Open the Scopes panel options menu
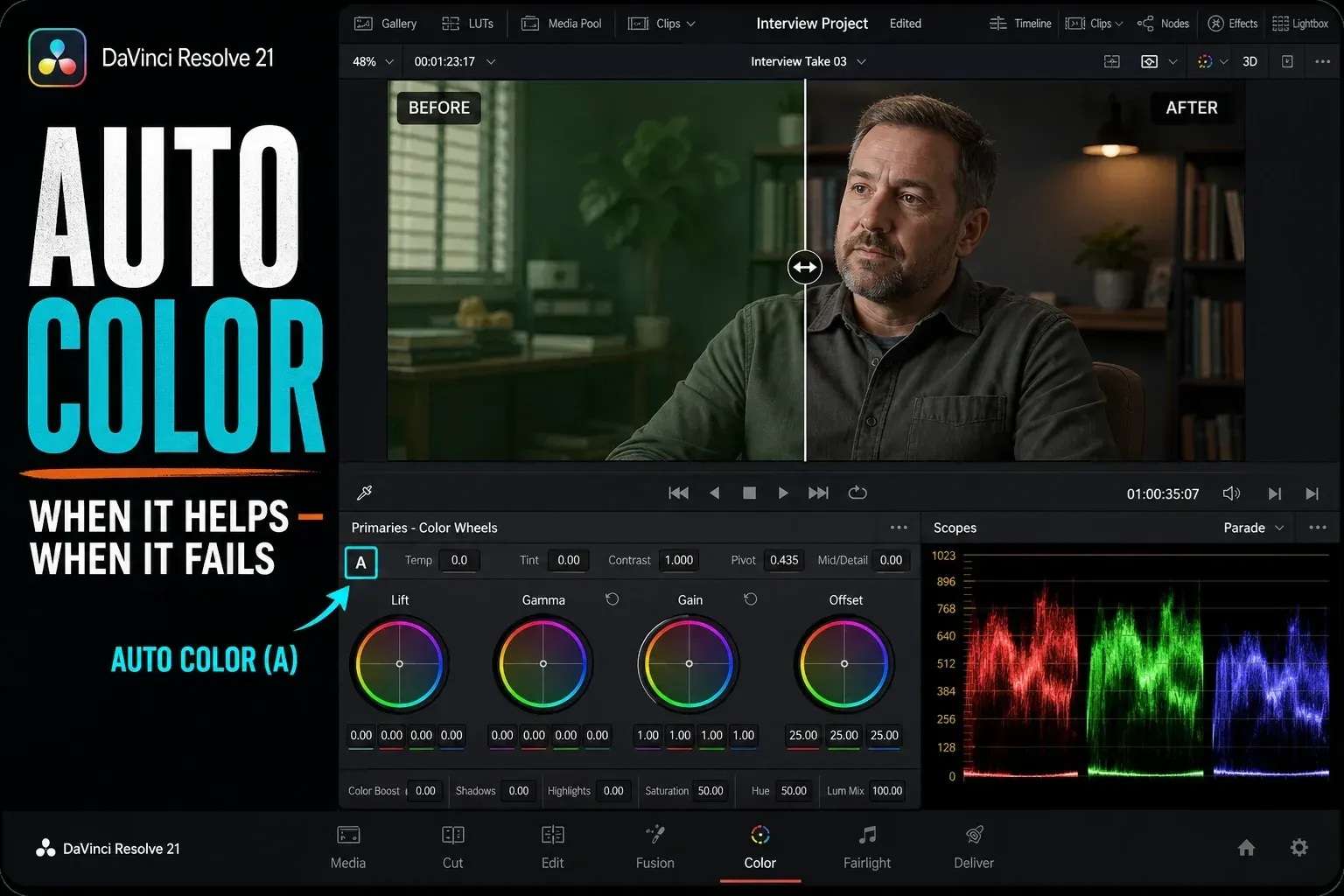The width and height of the screenshot is (1344, 896). 1318,528
